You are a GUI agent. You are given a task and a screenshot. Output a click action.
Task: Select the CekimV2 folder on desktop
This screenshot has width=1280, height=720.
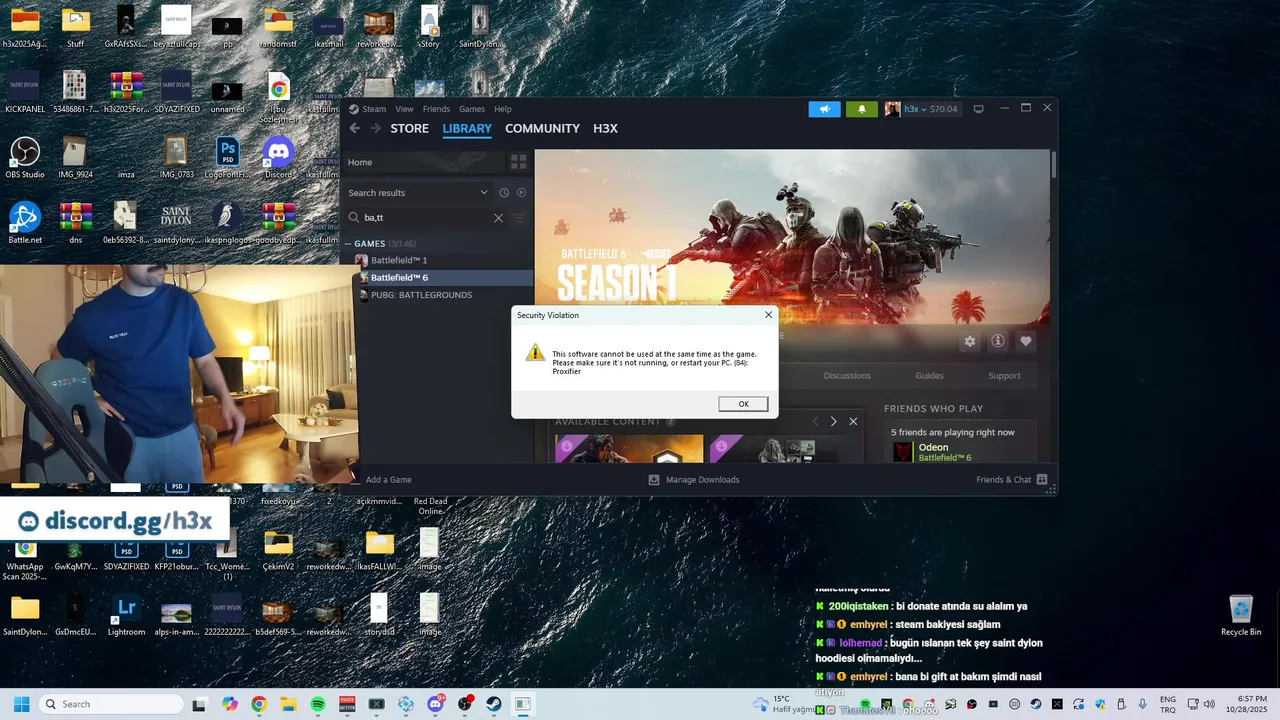tap(278, 549)
